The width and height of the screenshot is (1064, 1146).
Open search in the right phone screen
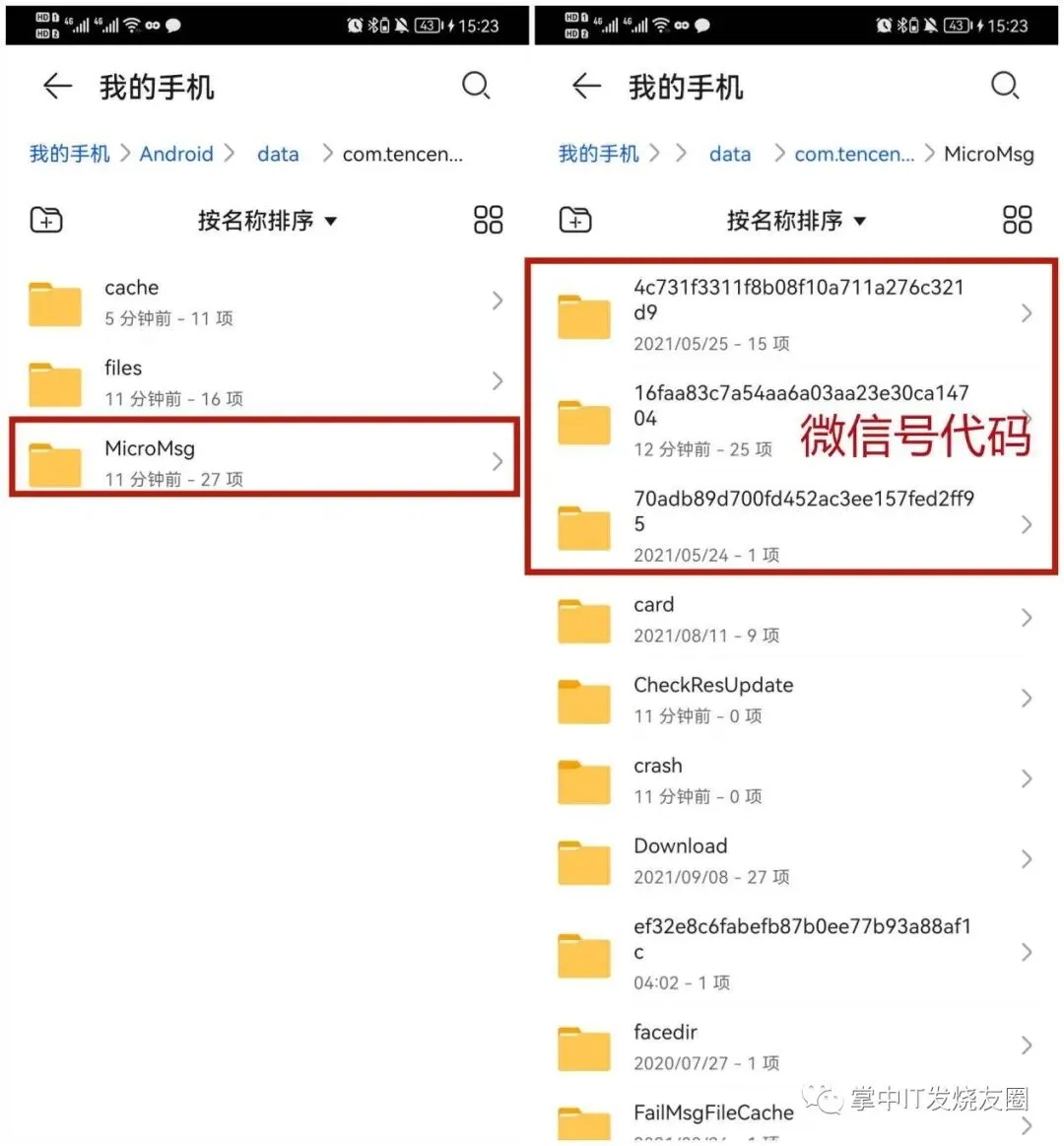pos(1005,86)
